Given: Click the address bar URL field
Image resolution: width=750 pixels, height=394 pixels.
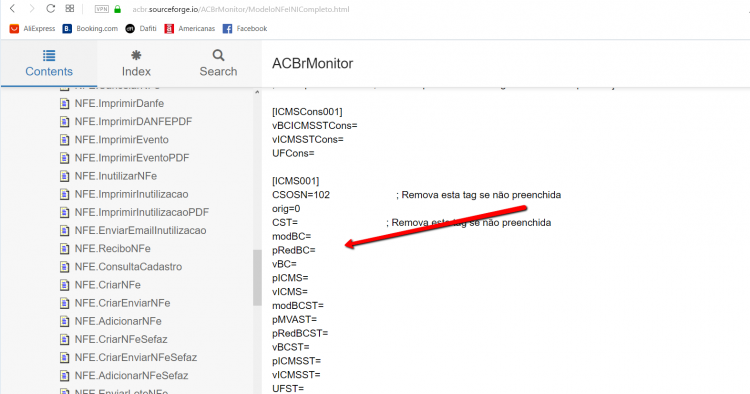Looking at the screenshot, I should (241, 9).
